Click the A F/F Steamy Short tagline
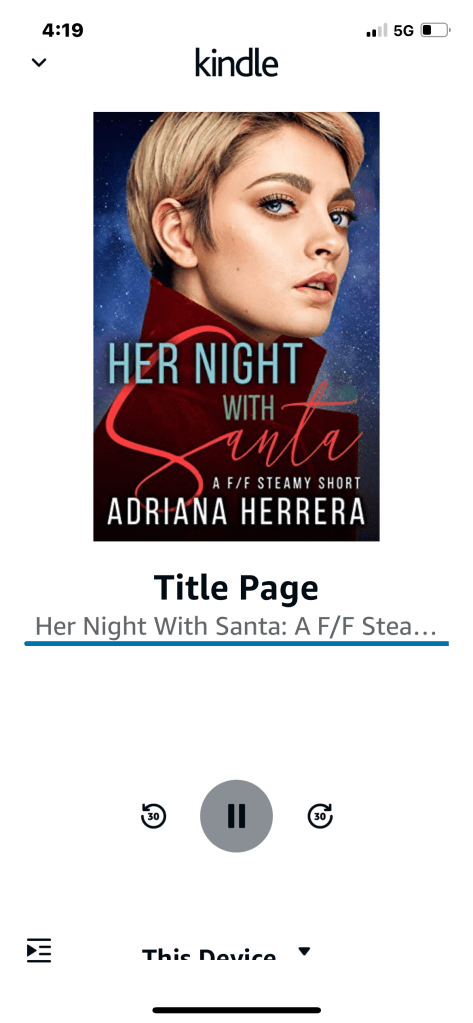Image resolution: width=473 pixels, height=1023 pixels. (286, 483)
